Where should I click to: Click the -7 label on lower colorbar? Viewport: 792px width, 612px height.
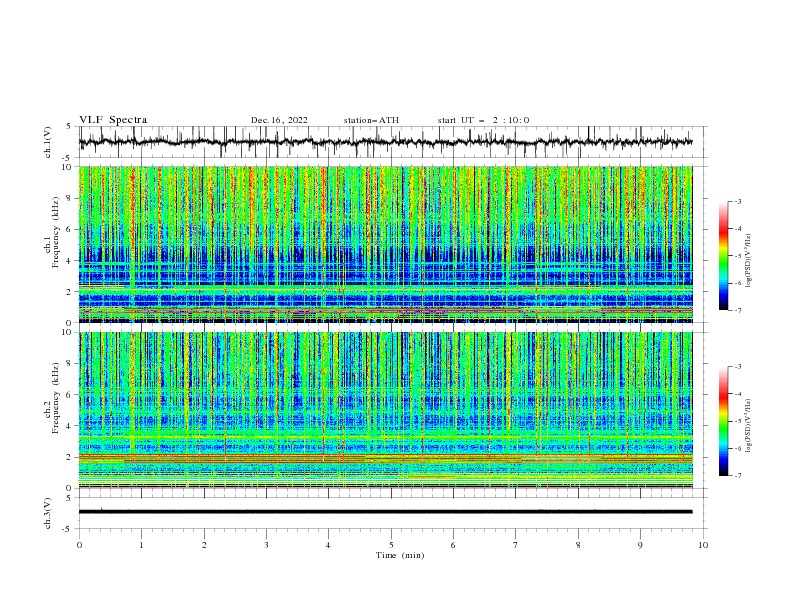click(x=738, y=476)
